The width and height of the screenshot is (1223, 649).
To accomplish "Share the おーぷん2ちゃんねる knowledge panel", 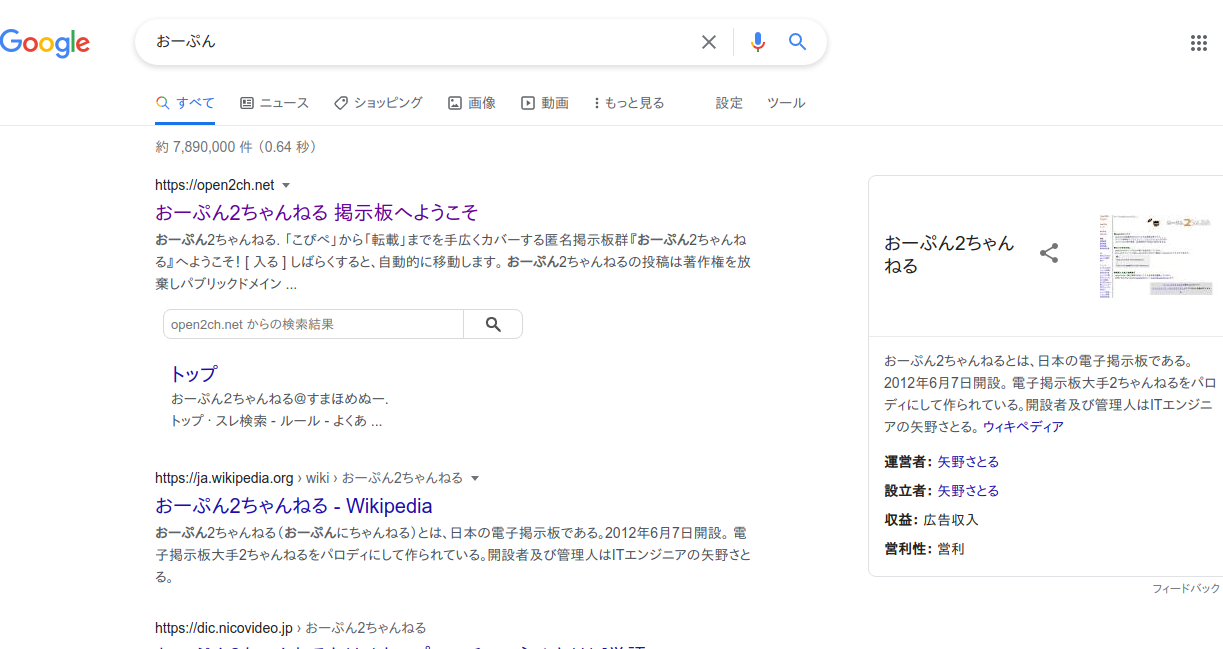I will pyautogui.click(x=1049, y=253).
